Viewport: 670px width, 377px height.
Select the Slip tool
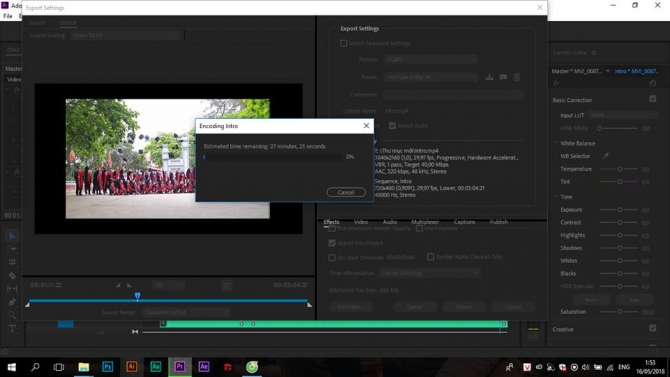coord(12,289)
